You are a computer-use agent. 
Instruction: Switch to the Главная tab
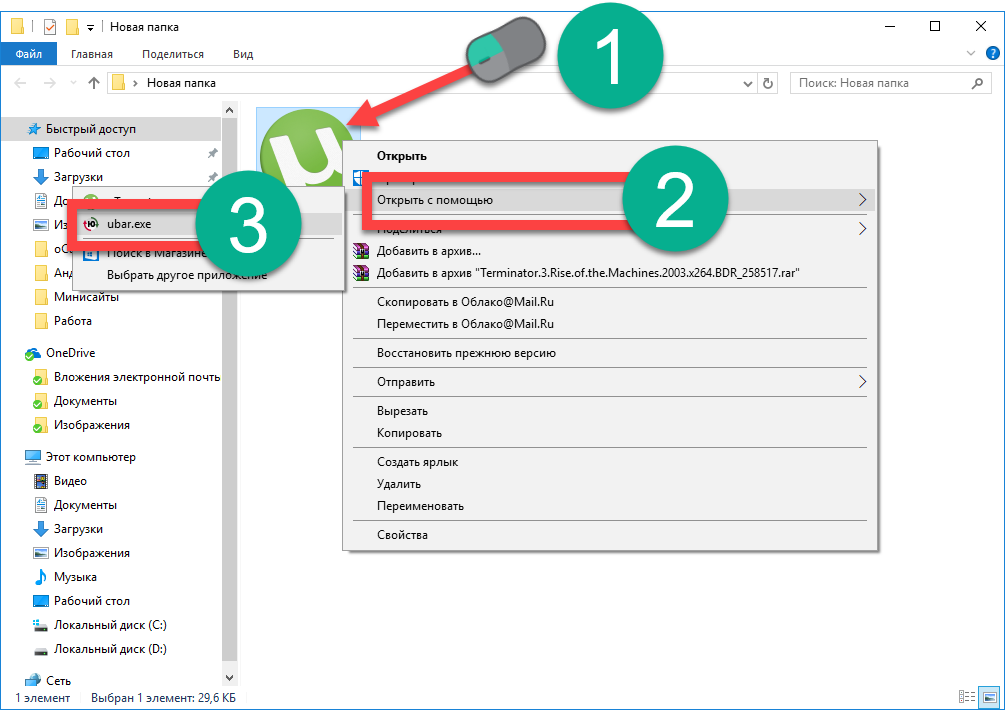92,54
